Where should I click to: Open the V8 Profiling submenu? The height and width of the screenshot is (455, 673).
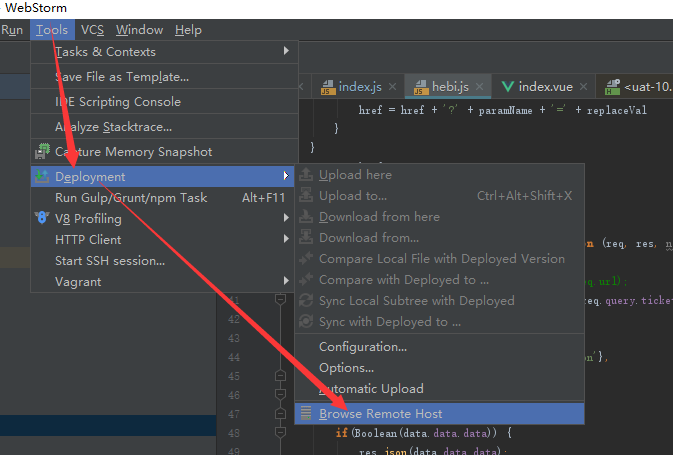(x=162, y=218)
